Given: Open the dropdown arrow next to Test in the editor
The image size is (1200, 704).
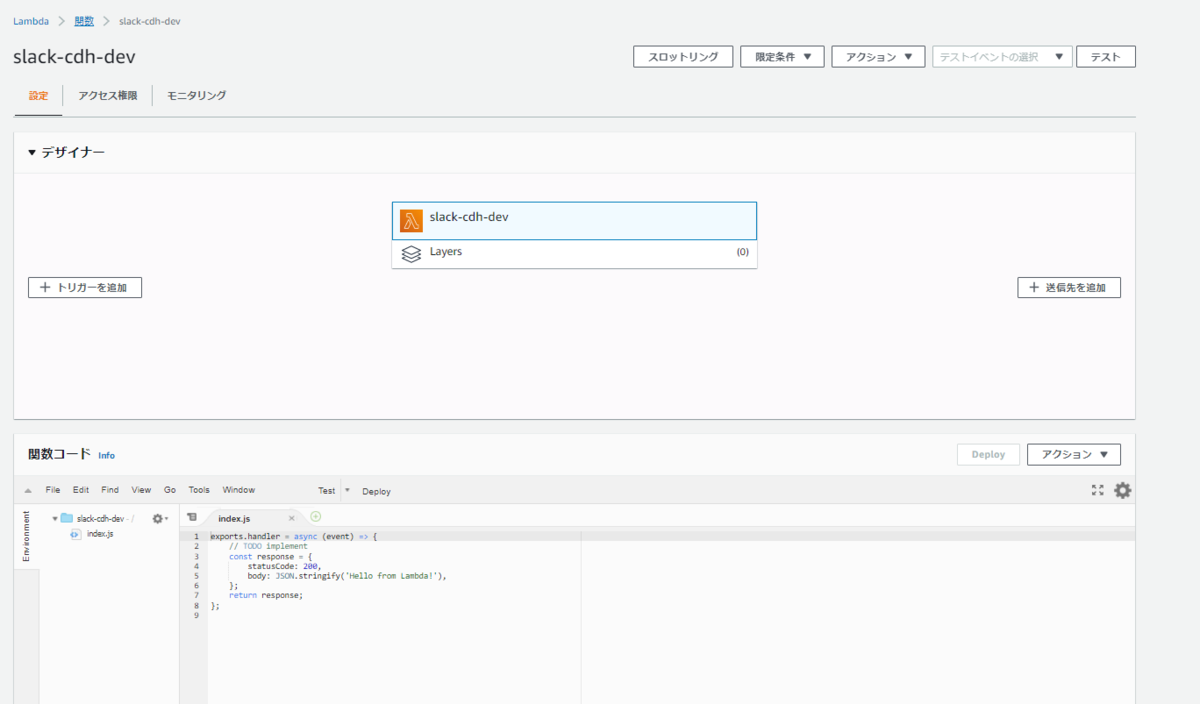Looking at the screenshot, I should click(347, 490).
